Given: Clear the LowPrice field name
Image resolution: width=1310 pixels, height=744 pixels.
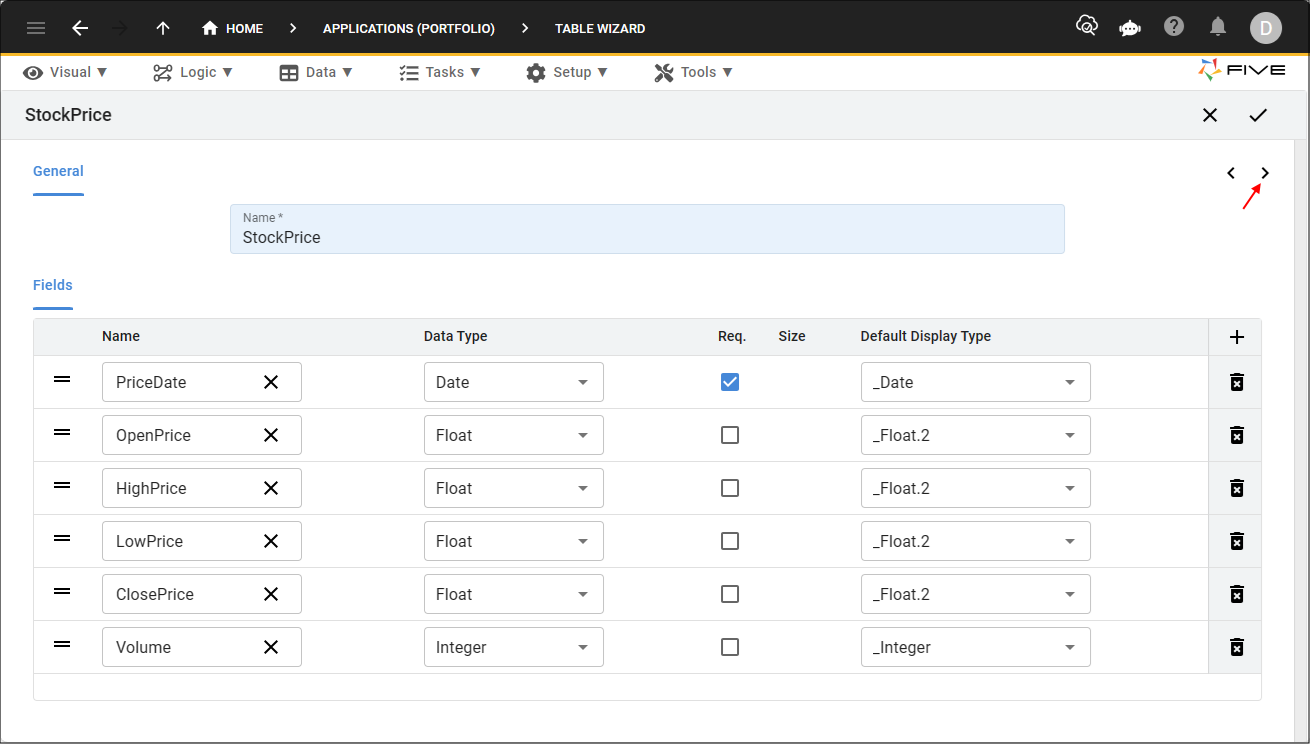Looking at the screenshot, I should [271, 541].
